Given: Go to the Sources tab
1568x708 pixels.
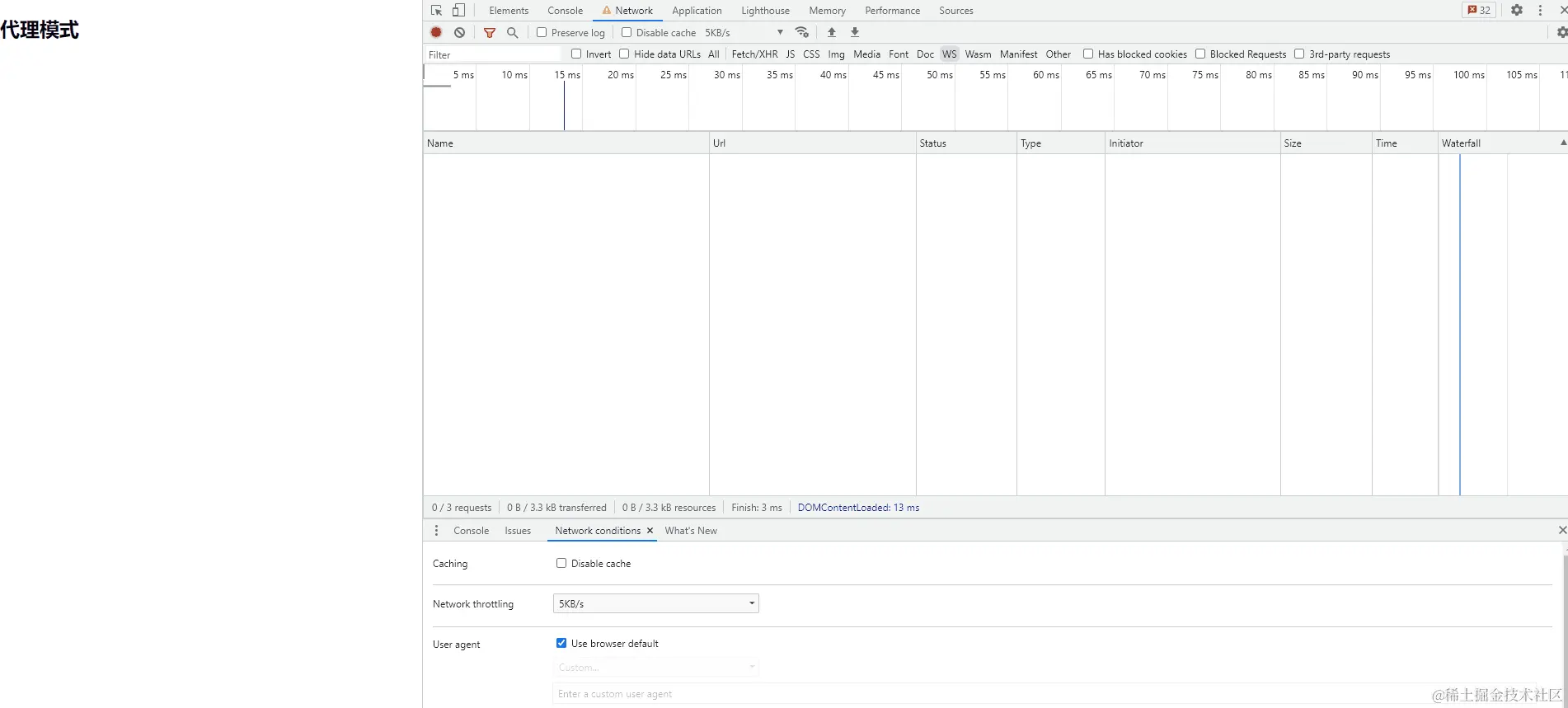Looking at the screenshot, I should [x=956, y=11].
